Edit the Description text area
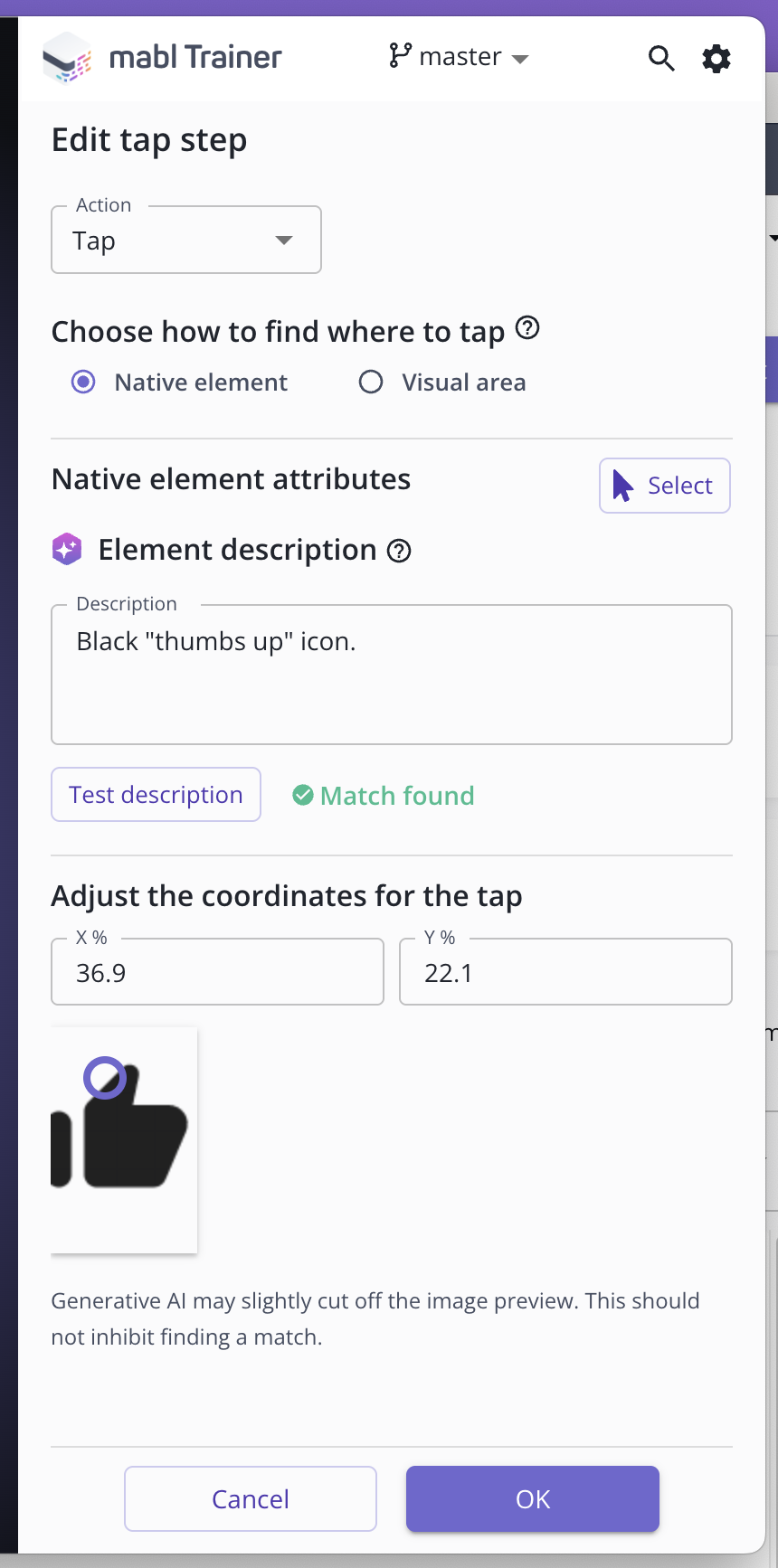This screenshot has width=778, height=1568. [391, 674]
